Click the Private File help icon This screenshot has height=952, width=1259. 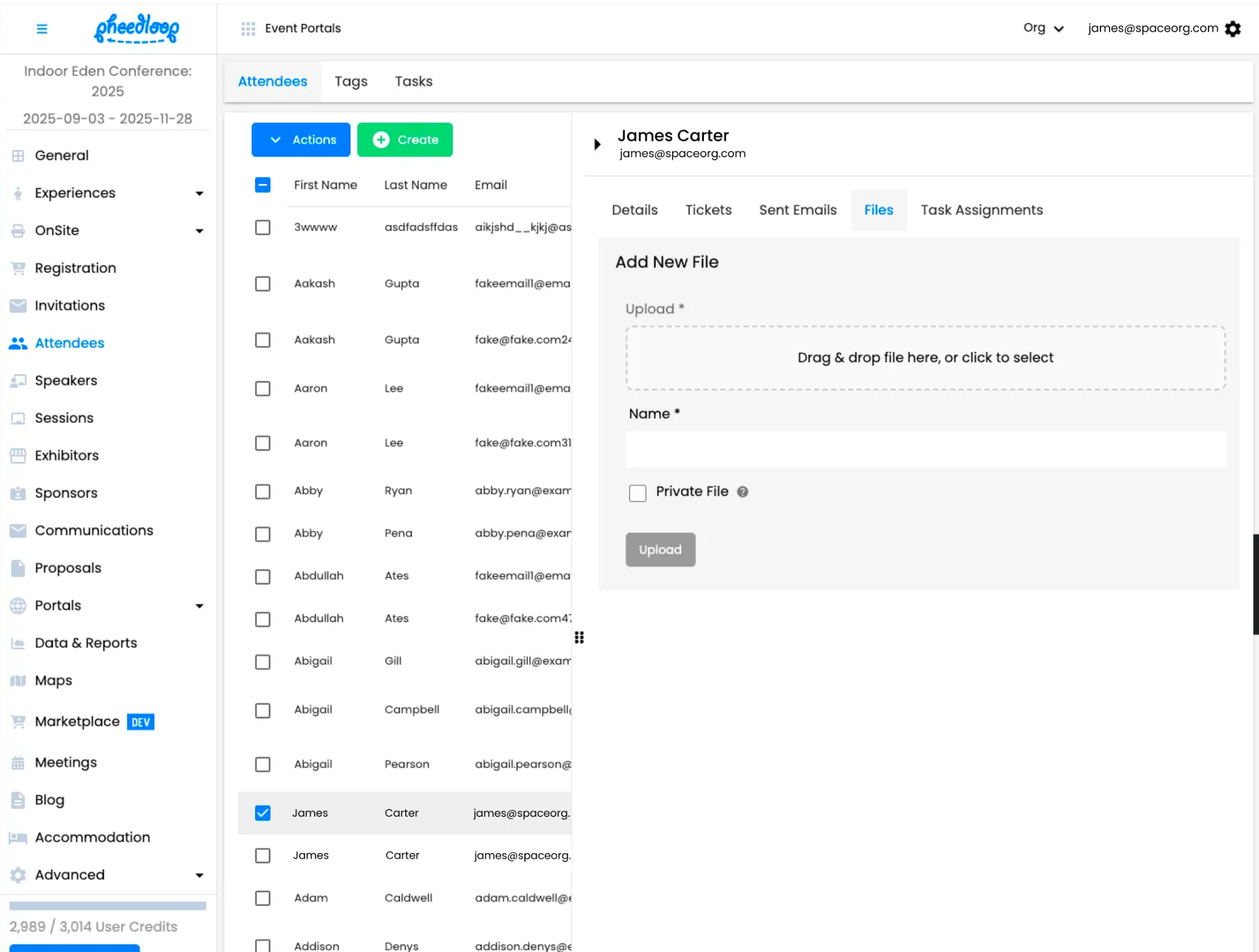(x=743, y=492)
